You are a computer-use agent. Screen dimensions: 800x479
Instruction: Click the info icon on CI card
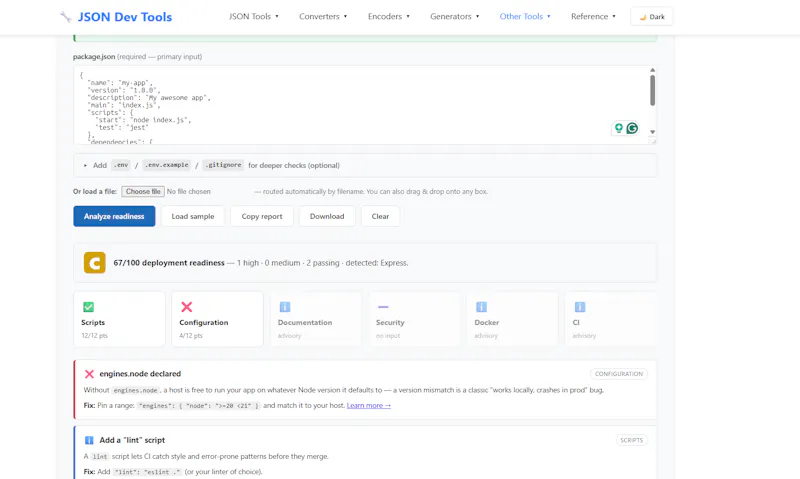point(580,307)
